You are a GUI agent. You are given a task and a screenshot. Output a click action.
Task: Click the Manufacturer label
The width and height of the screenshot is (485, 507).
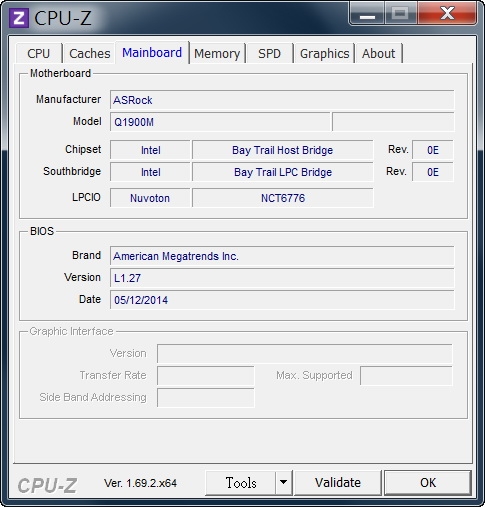click(x=68, y=99)
